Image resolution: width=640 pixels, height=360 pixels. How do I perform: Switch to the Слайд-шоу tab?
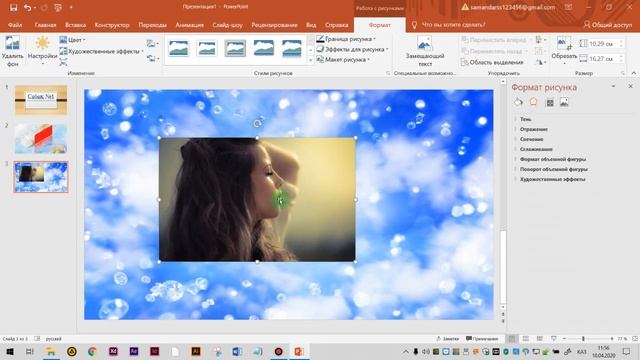tap(227, 25)
